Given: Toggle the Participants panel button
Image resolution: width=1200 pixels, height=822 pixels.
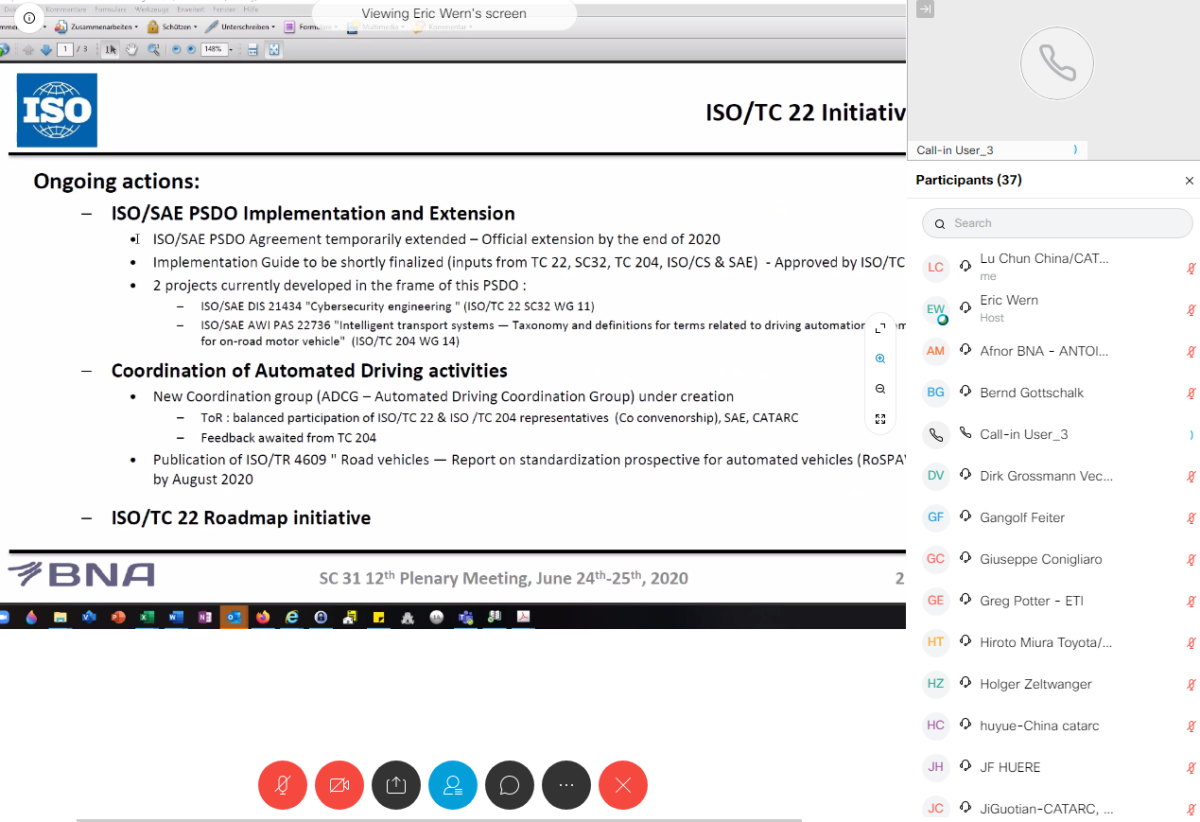Looking at the screenshot, I should [x=453, y=785].
